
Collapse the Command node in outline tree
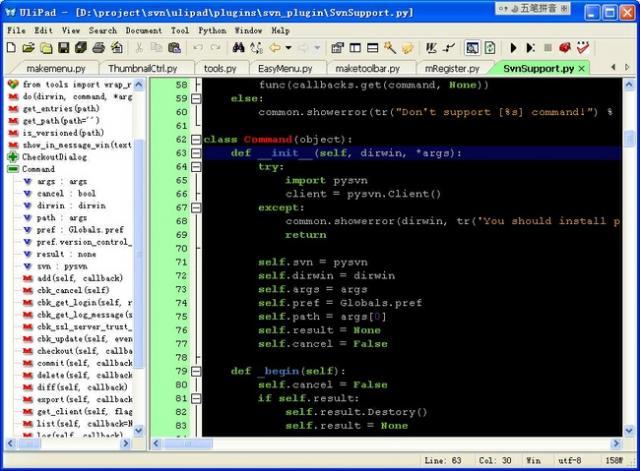tap(12, 170)
